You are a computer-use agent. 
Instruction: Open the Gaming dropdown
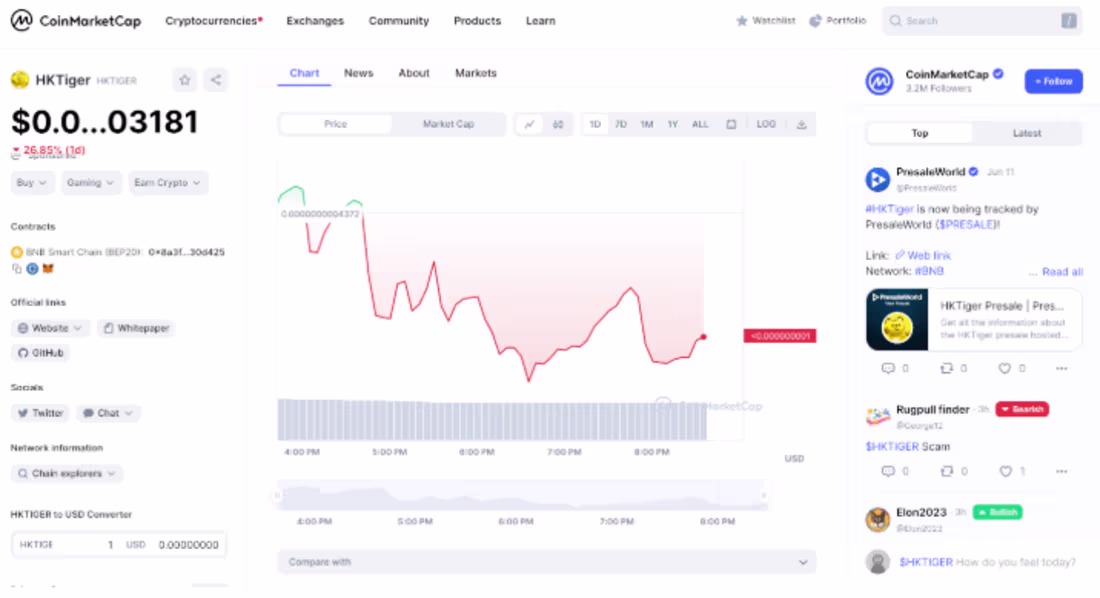pyautogui.click(x=90, y=182)
